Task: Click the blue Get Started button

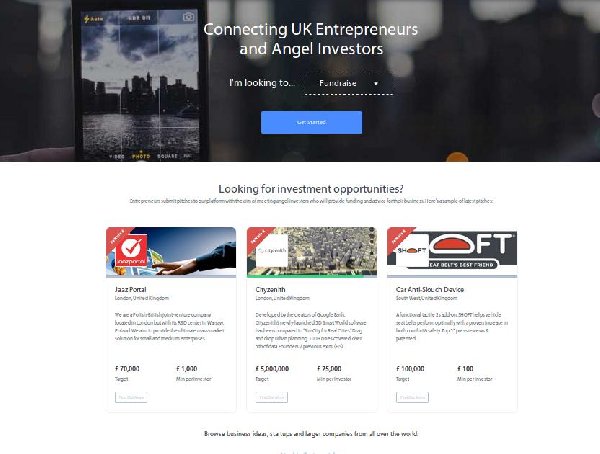Action: [x=311, y=122]
